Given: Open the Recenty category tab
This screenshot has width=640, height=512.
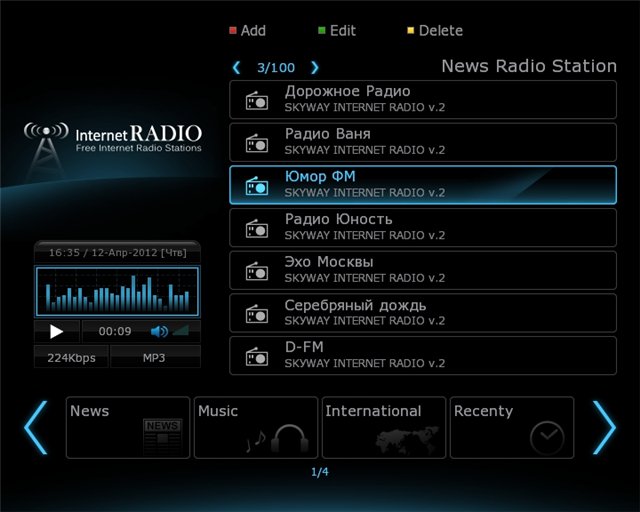Looking at the screenshot, I should pyautogui.click(x=512, y=427).
